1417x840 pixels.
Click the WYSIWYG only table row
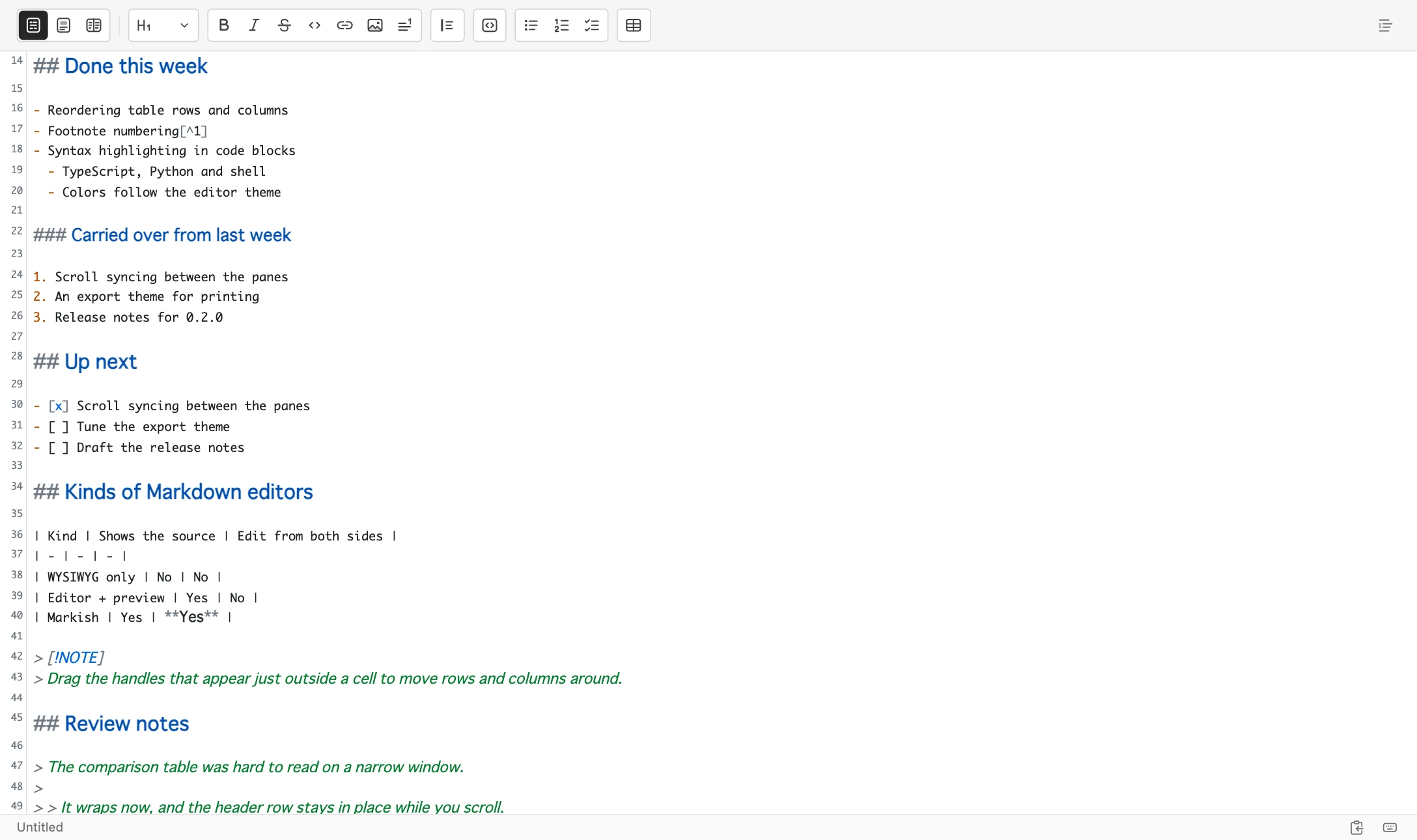click(128, 578)
